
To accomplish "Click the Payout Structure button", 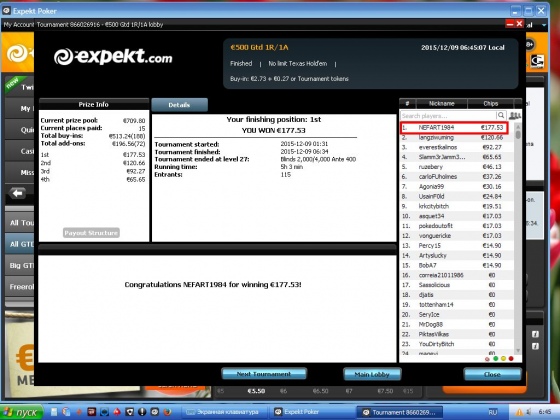I will 91,233.
